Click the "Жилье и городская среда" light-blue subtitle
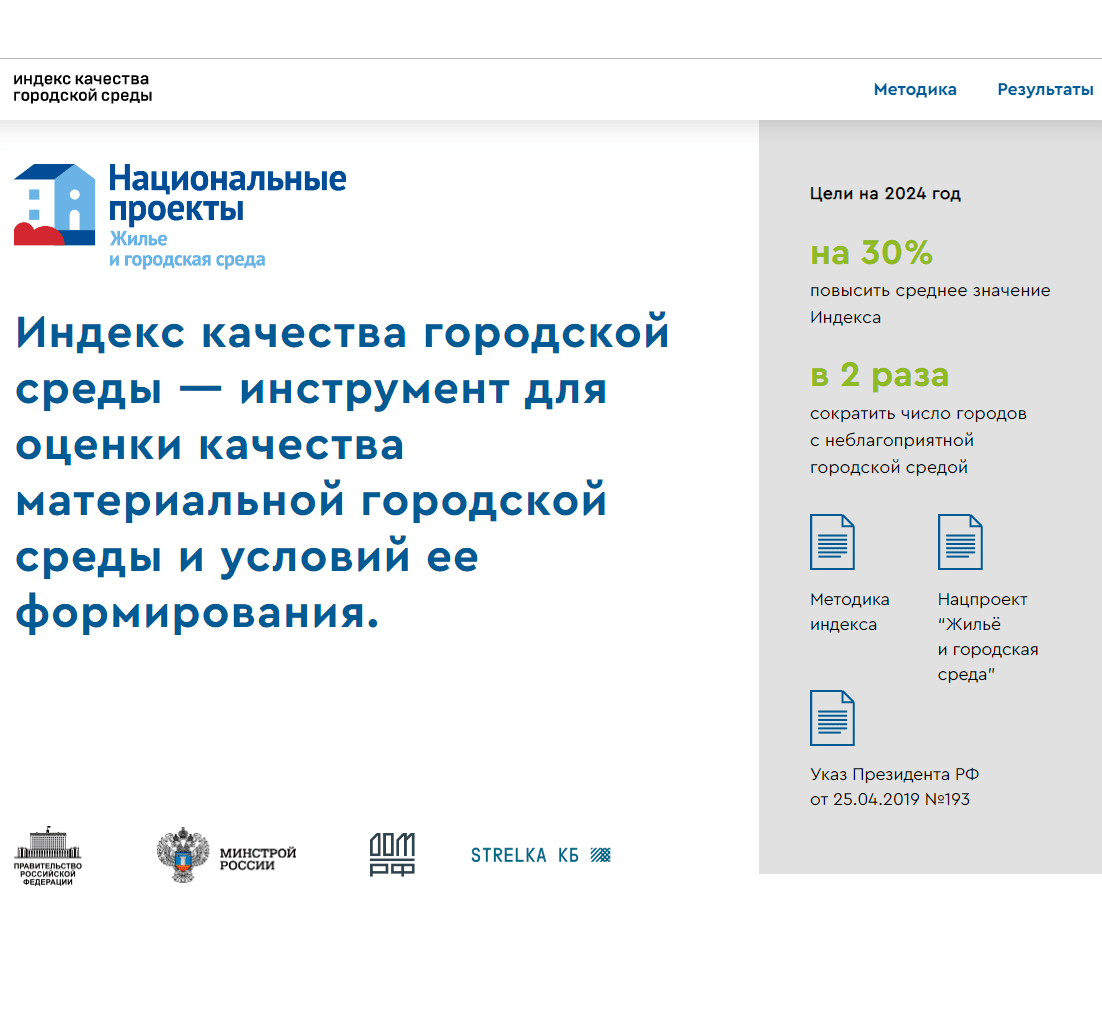Viewport: 1102px width, 1010px height. (186, 250)
